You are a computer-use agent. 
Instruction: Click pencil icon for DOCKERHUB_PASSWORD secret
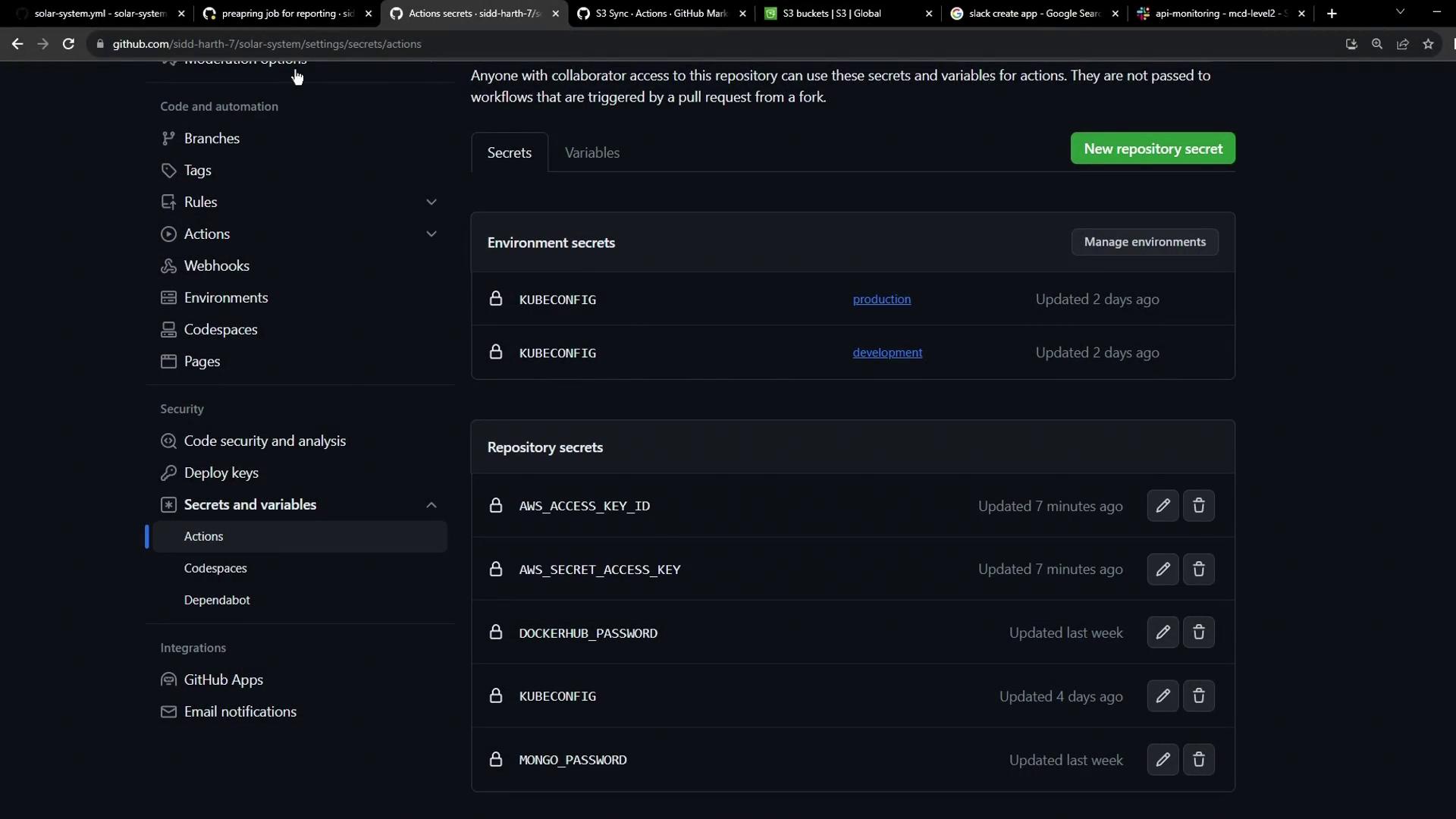pyautogui.click(x=1163, y=632)
